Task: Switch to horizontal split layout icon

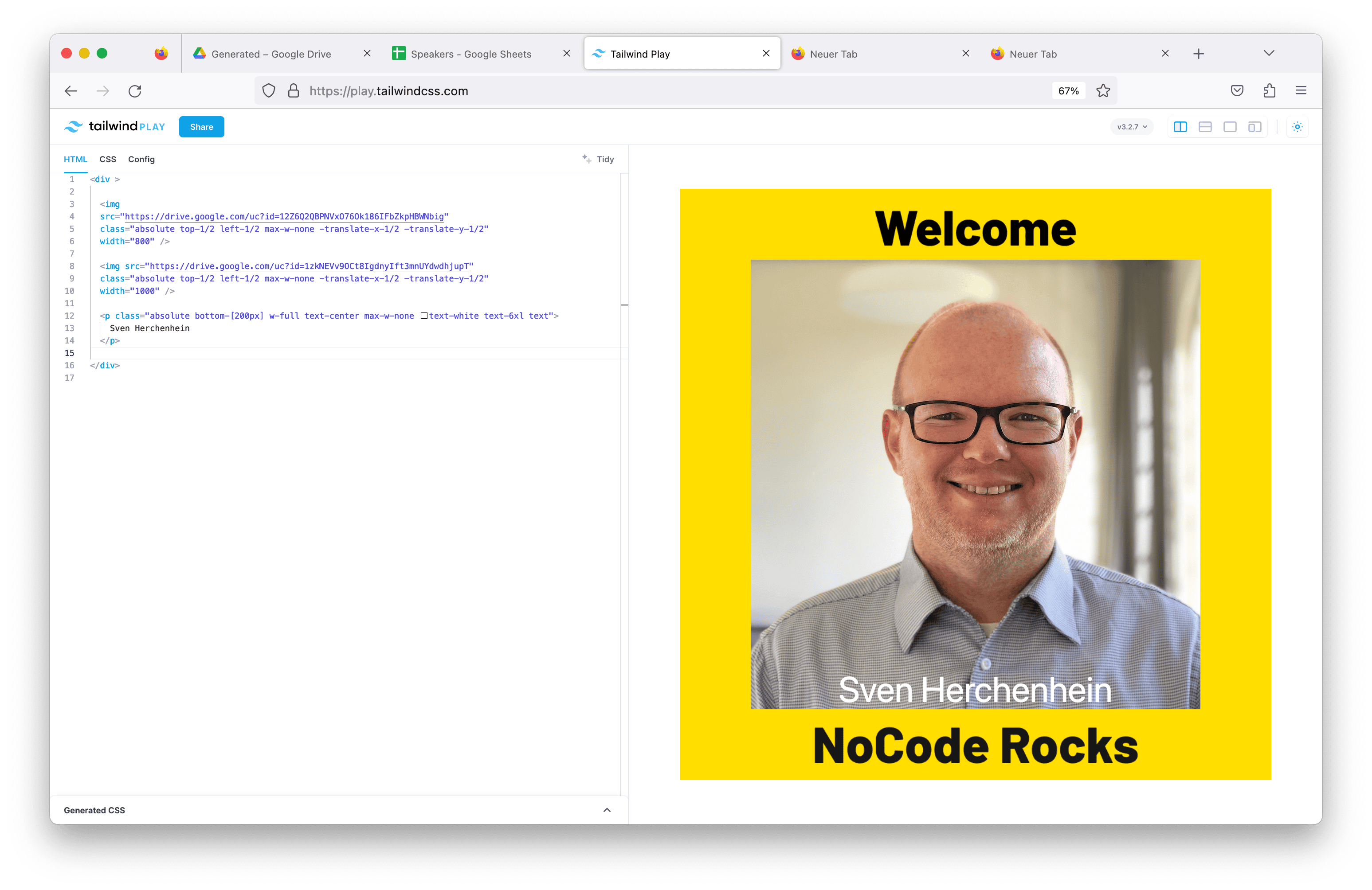Action: 1205,127
